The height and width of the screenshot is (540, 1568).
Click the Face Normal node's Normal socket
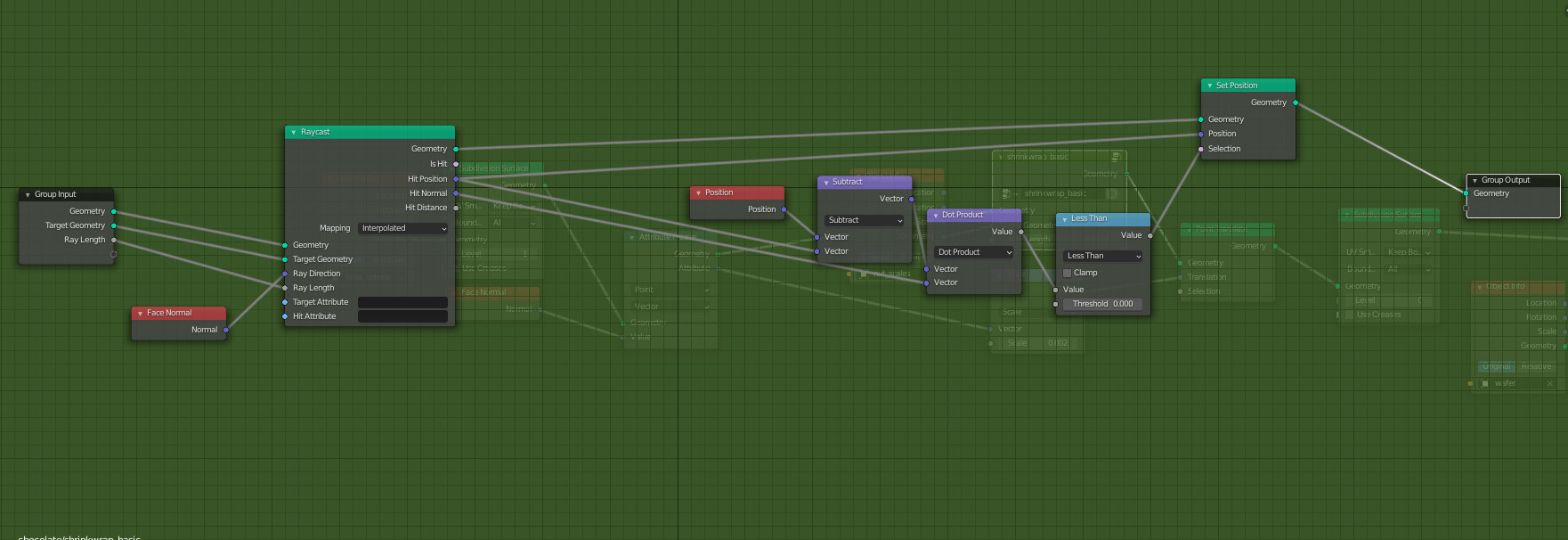[x=226, y=330]
